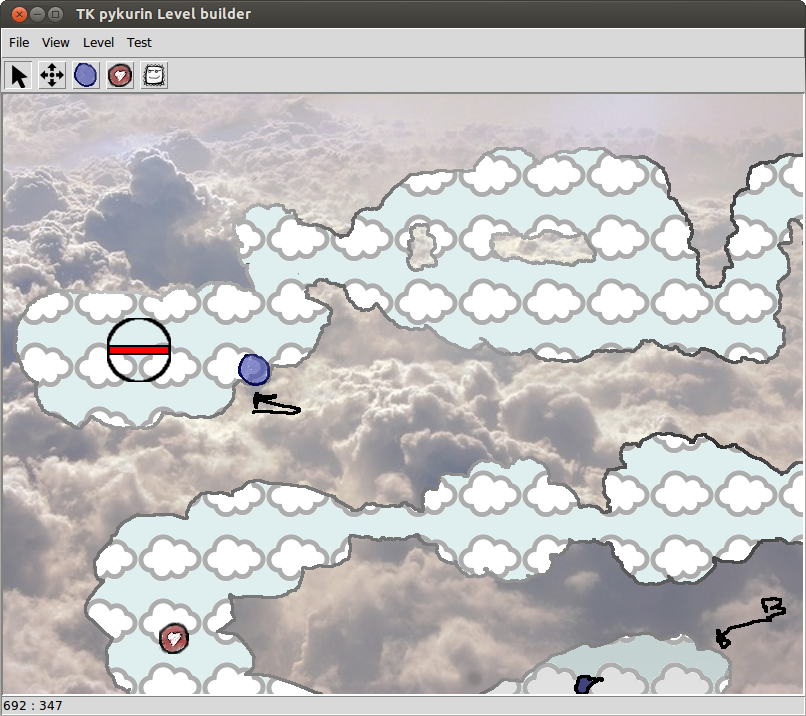Select the arrow pointer tool
The width and height of the screenshot is (806, 716).
pos(19,76)
